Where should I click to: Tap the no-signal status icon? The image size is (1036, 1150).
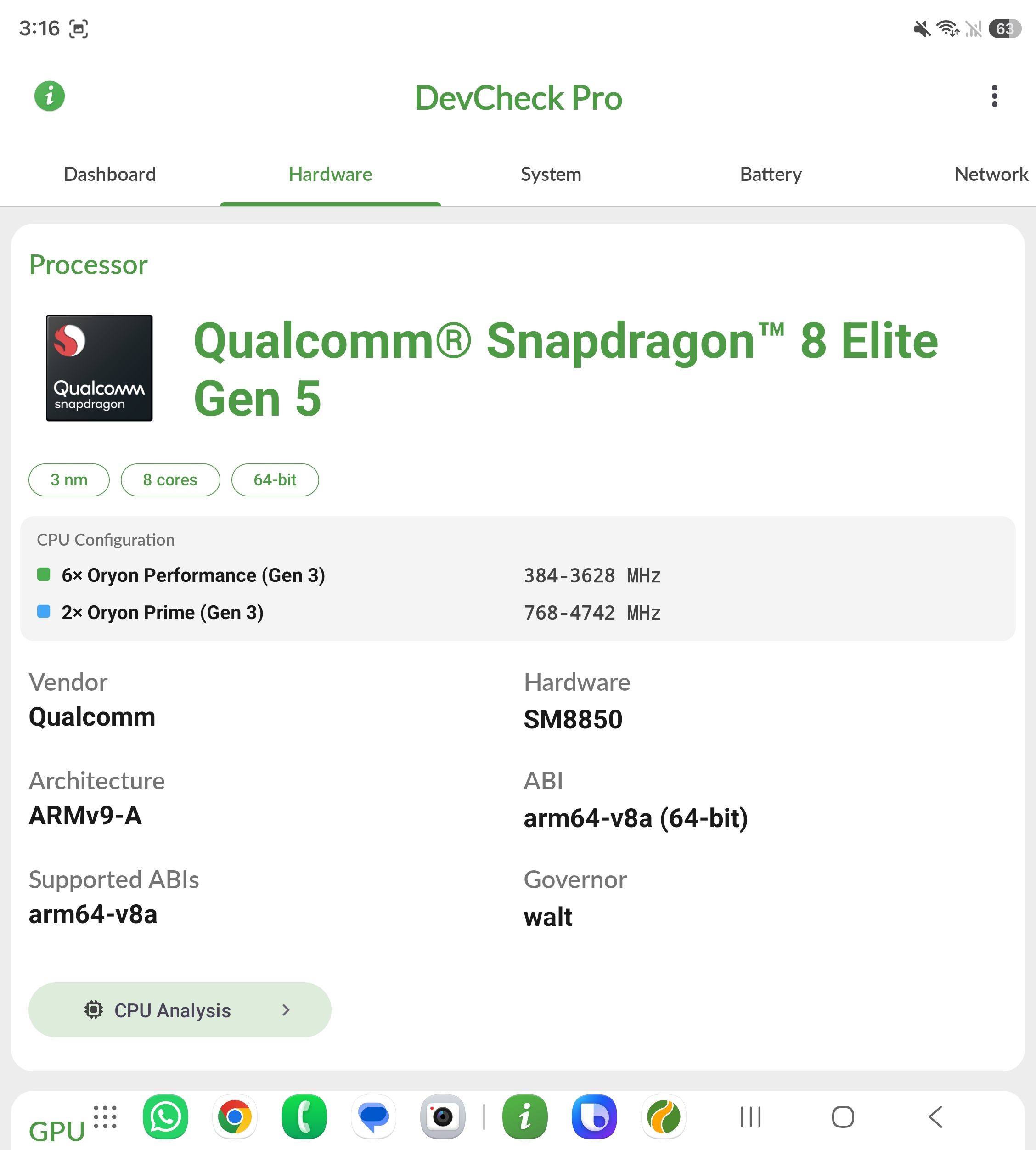coord(974,28)
